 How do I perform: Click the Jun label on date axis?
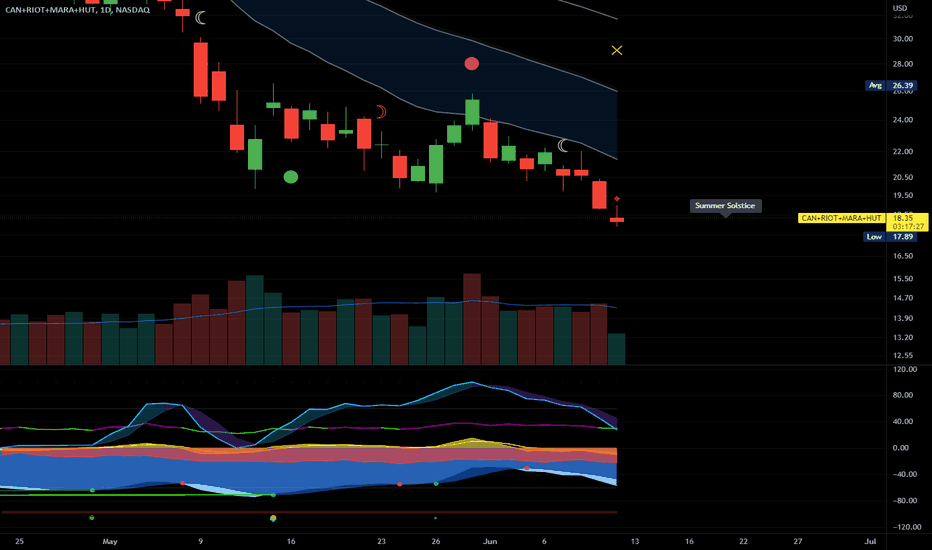[490, 542]
